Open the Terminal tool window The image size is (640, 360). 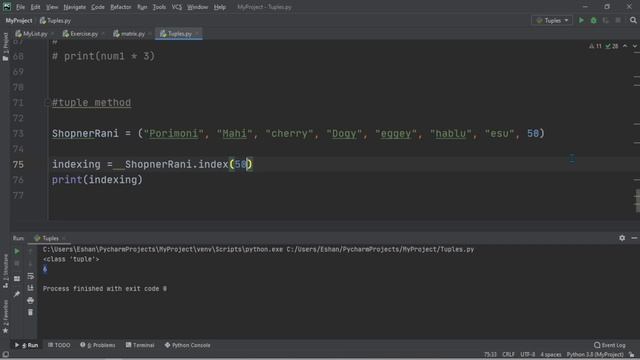coord(140,345)
